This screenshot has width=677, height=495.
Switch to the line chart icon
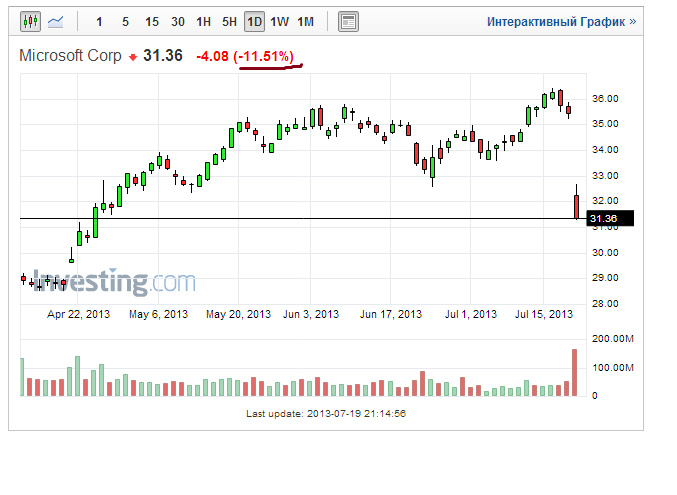[55, 22]
